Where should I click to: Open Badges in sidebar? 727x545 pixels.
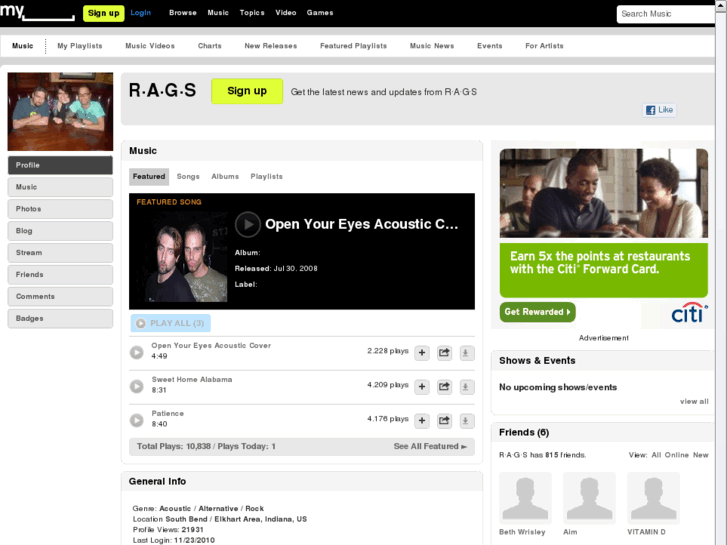click(60, 318)
